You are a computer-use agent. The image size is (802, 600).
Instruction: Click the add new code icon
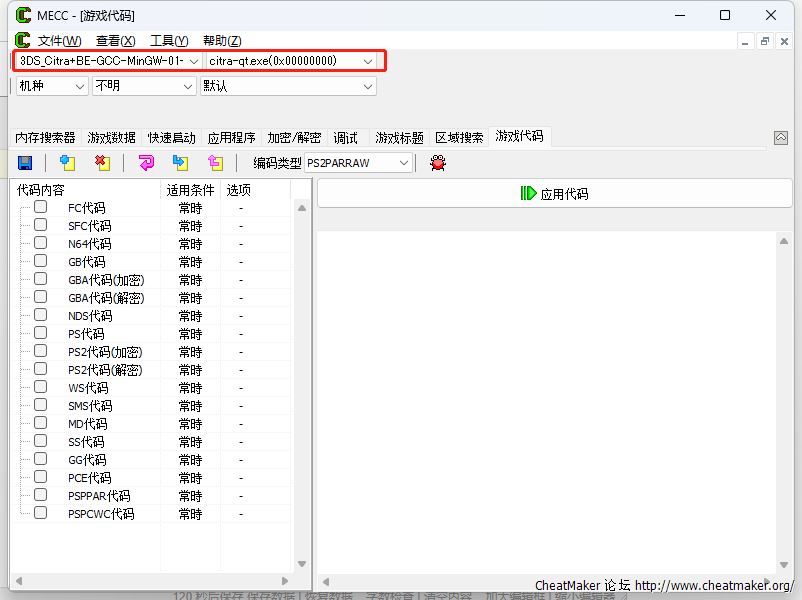(x=67, y=163)
